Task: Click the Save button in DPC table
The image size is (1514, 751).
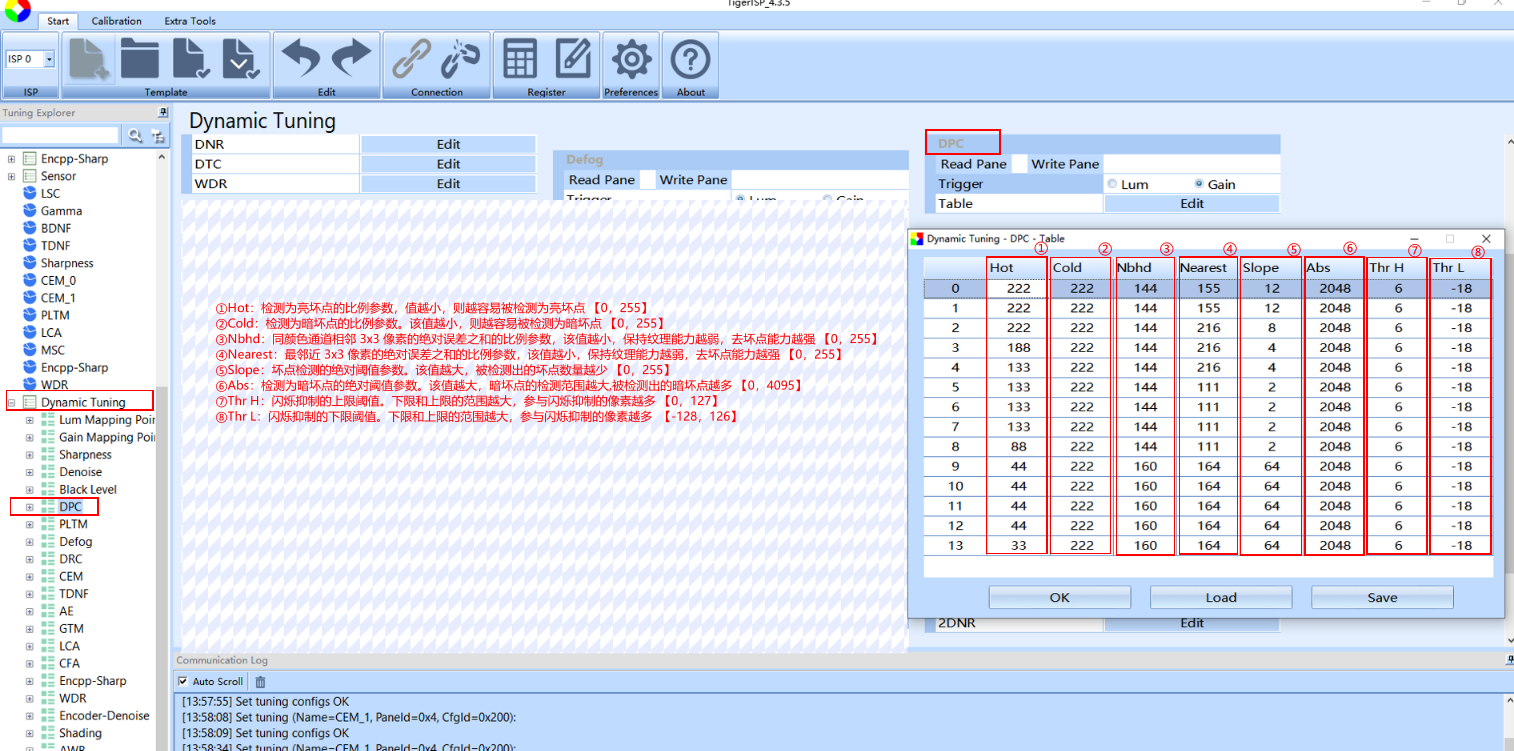Action: tap(1382, 597)
